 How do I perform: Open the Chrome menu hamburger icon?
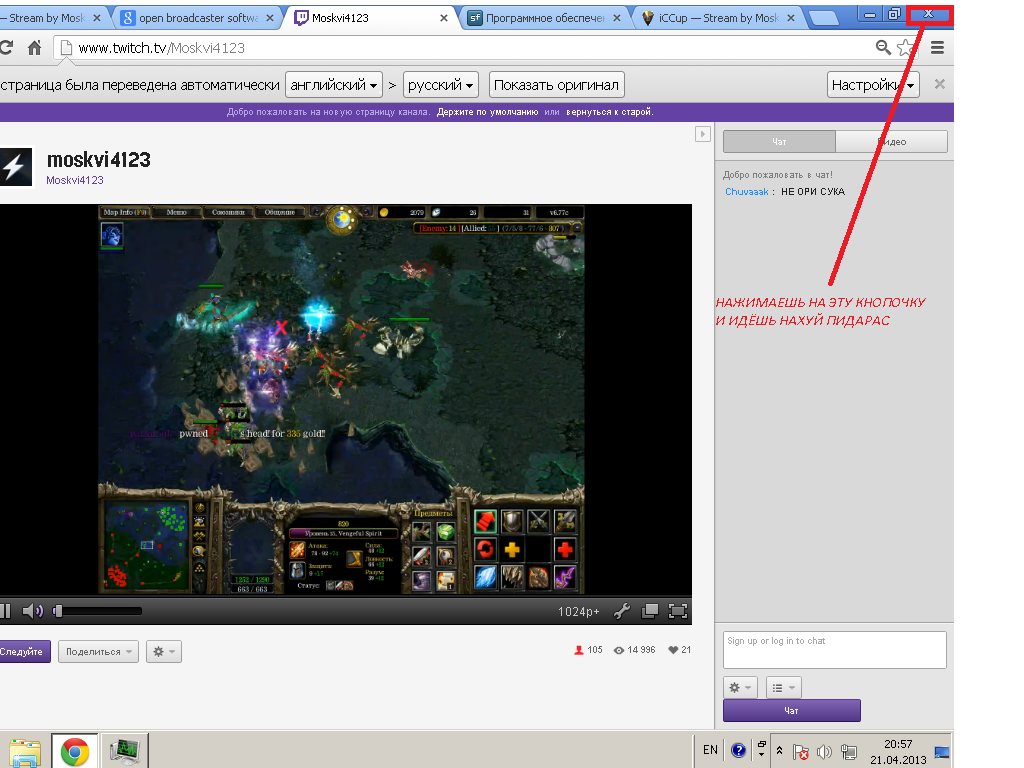(x=937, y=47)
